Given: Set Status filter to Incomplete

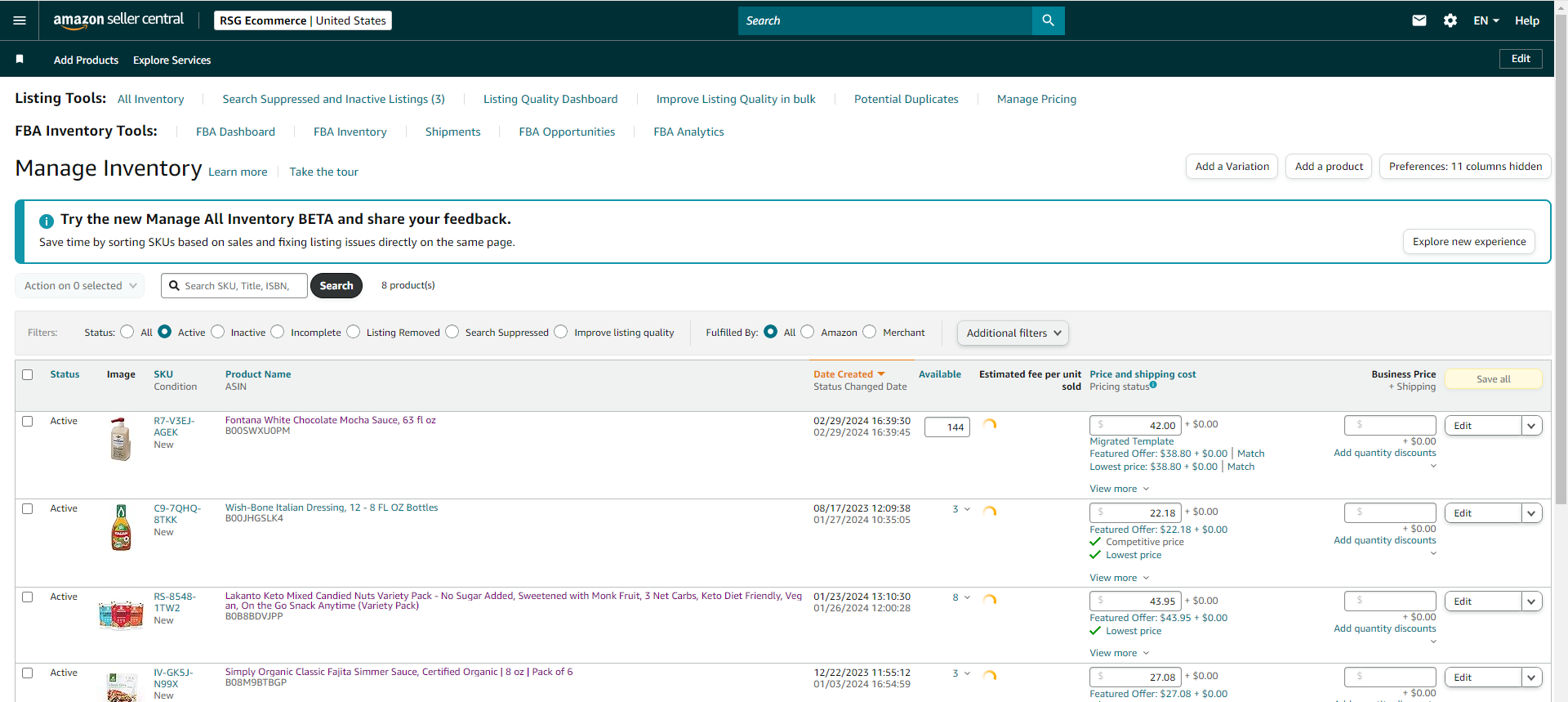Looking at the screenshot, I should pos(278,332).
